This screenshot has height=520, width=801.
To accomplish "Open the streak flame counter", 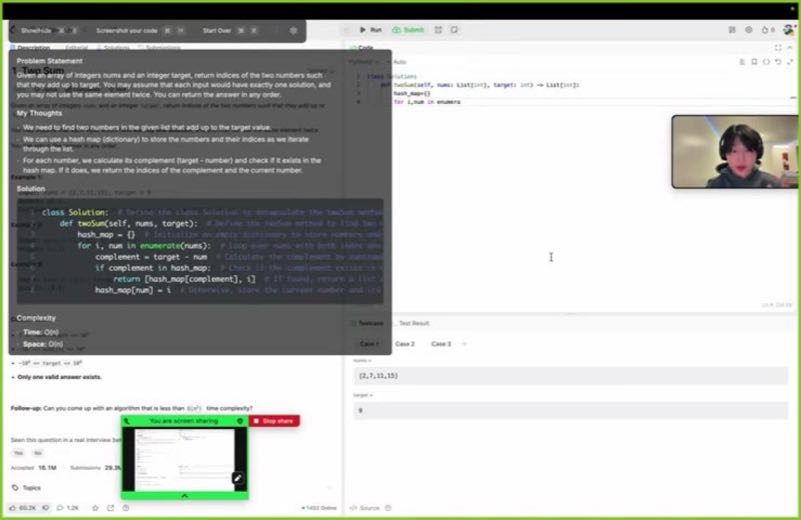I will click(768, 30).
